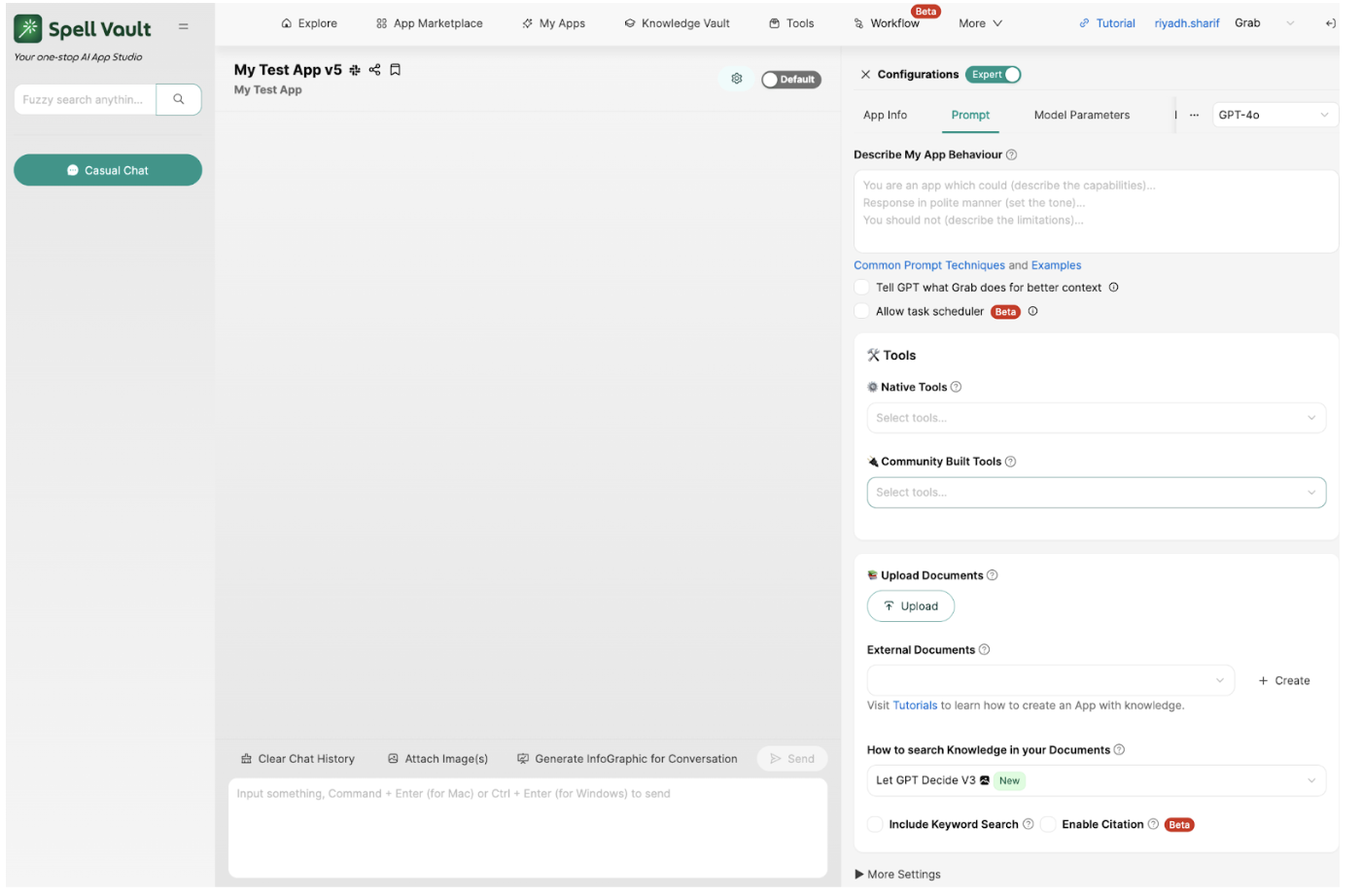Image resolution: width=1361 pixels, height=896 pixels.
Task: Toggle the Expert configuration switch
Action: (994, 75)
